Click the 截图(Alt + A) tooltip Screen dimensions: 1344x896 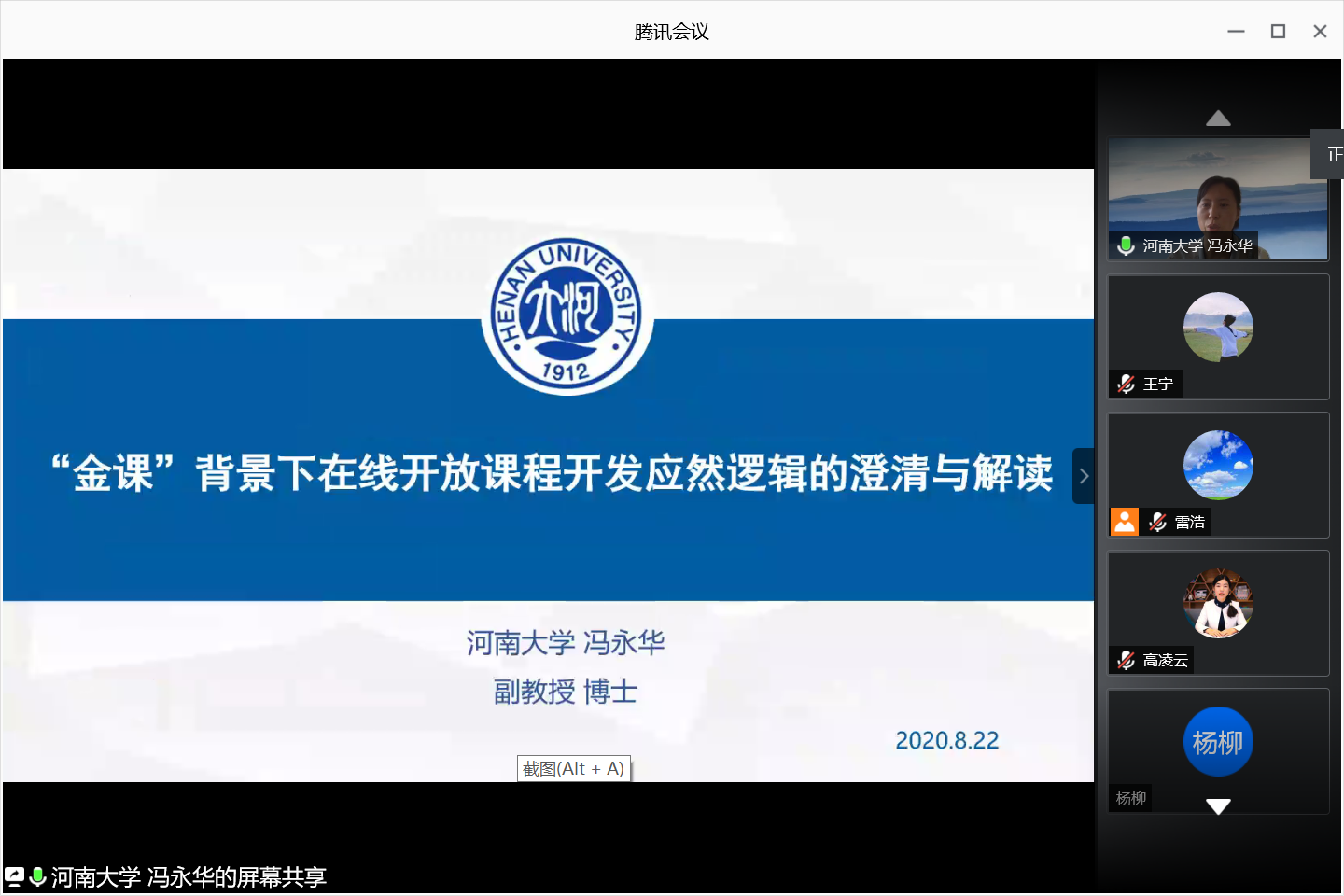point(574,768)
